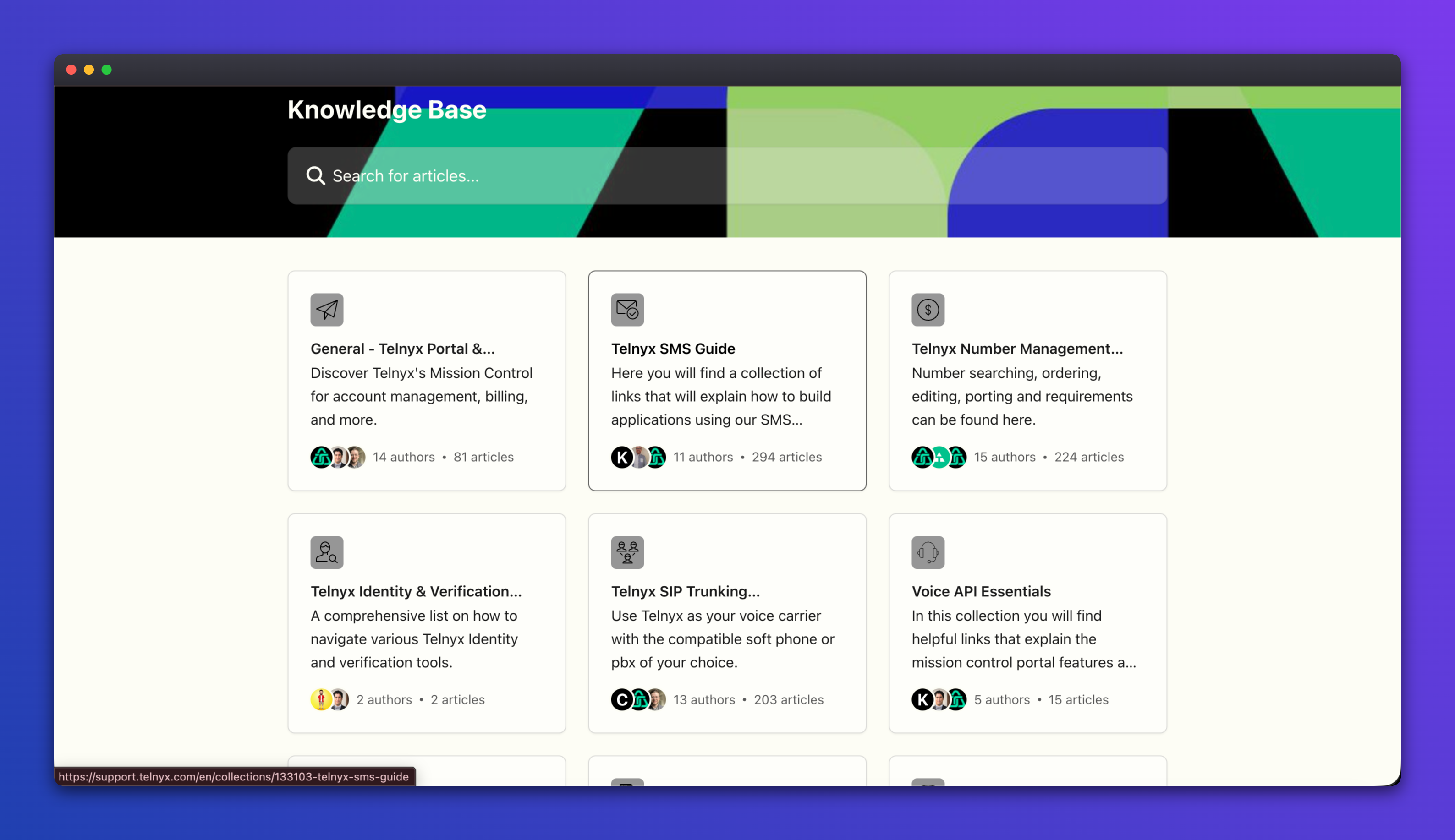The image size is (1455, 840).
Task: Click the headset icon for Voice API Essentials
Action: click(x=928, y=552)
